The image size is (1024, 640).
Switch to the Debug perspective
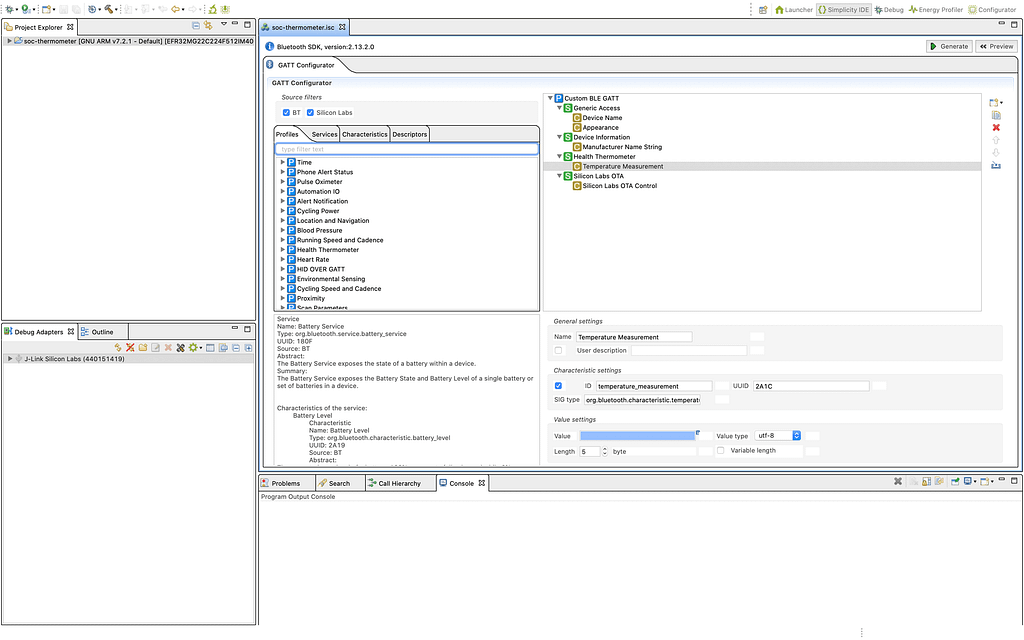coord(889,10)
